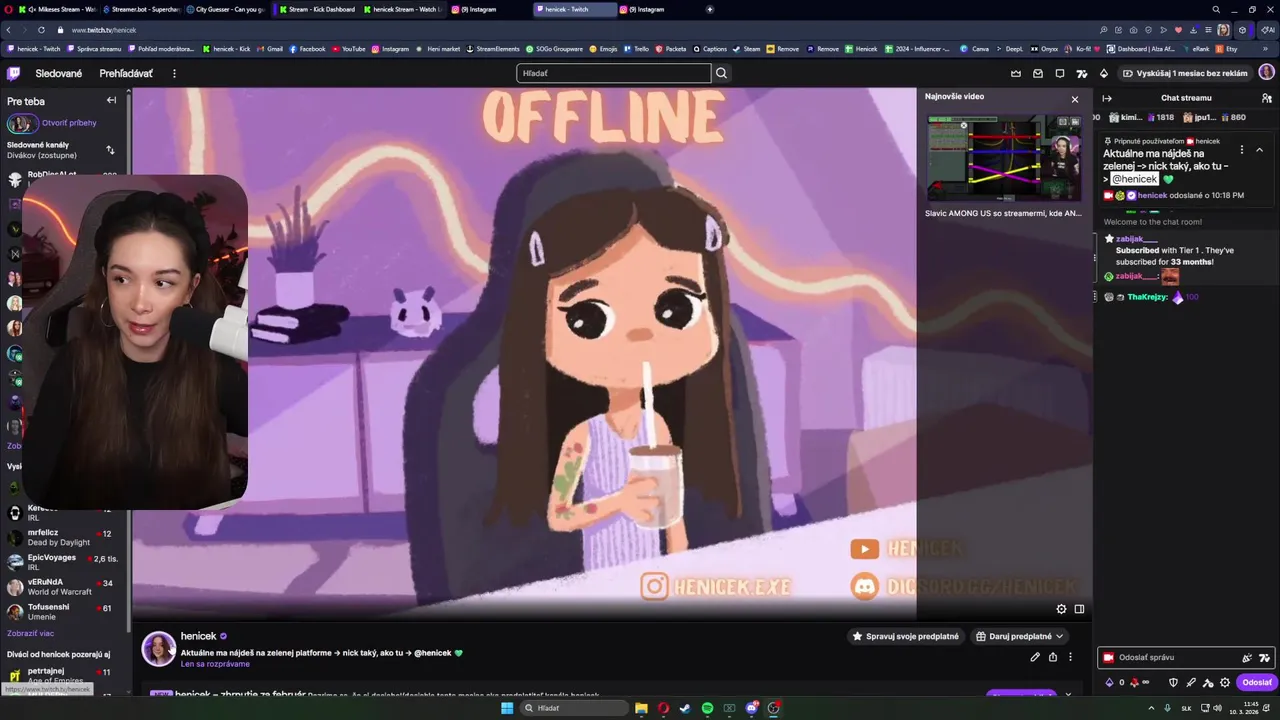Open henicek channel avatar under the player
1280x720 pixels.
point(158,649)
